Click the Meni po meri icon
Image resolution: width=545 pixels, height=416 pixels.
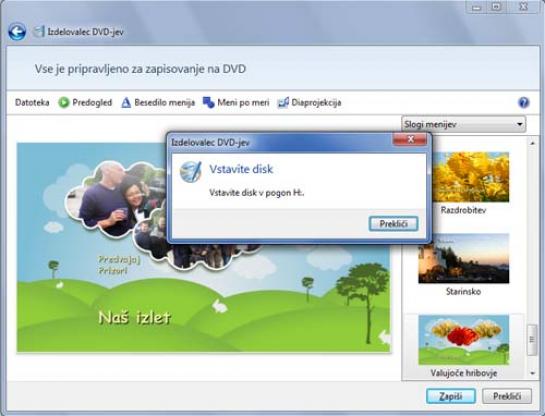pyautogui.click(x=209, y=103)
